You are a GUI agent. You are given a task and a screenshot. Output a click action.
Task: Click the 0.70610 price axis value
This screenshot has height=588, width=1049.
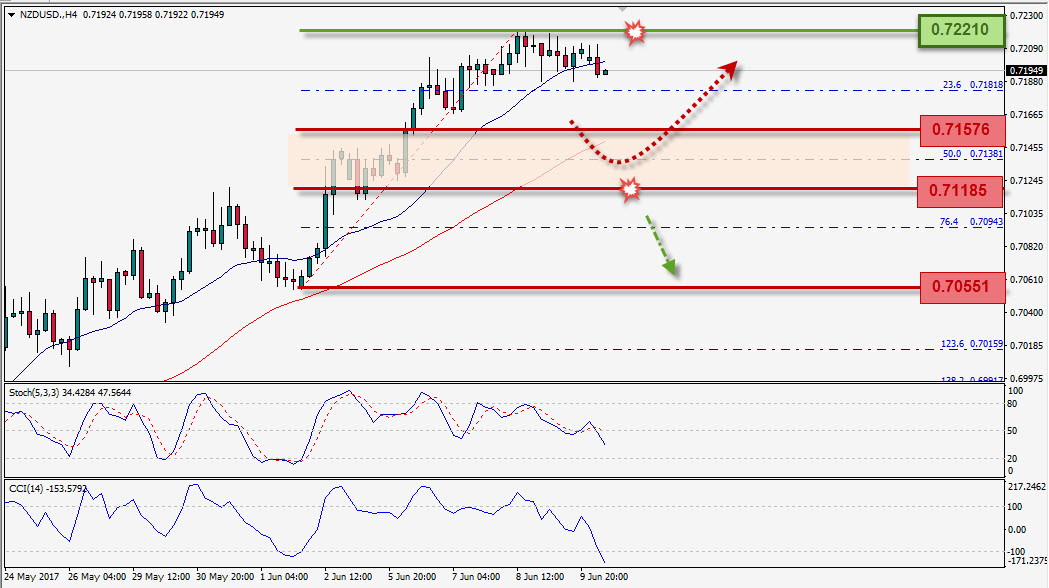1026,280
